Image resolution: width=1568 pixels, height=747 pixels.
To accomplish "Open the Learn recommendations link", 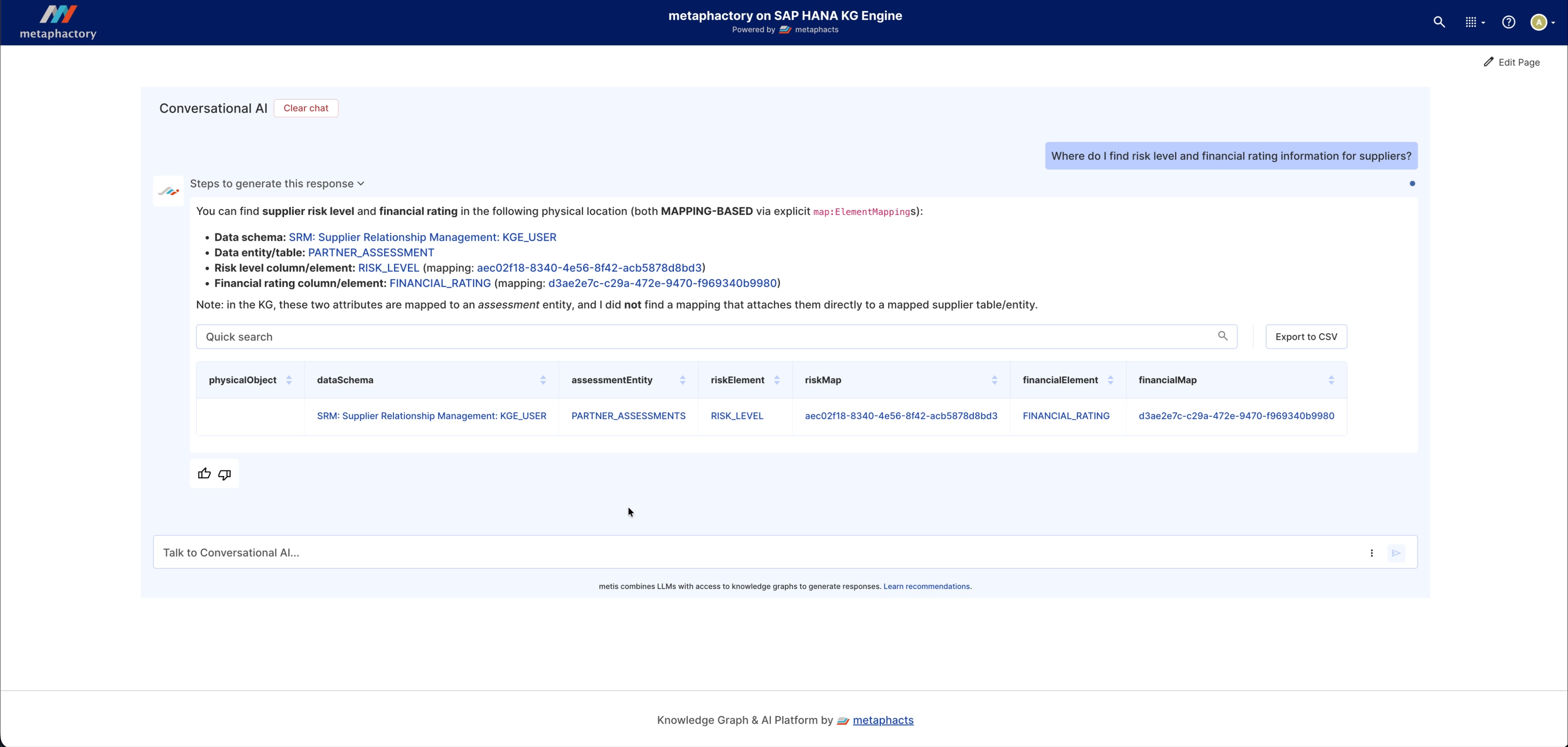I will coord(926,586).
